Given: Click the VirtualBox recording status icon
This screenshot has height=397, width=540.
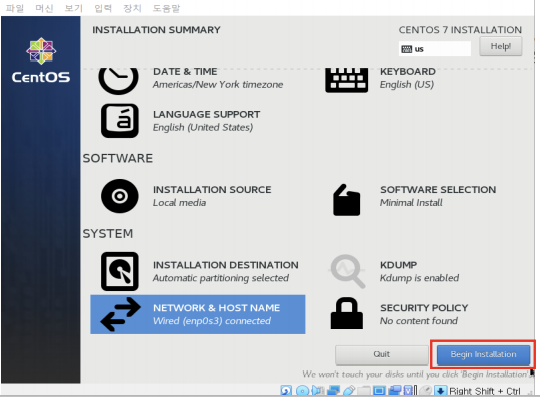Looking at the screenshot, I should [x=395, y=391].
